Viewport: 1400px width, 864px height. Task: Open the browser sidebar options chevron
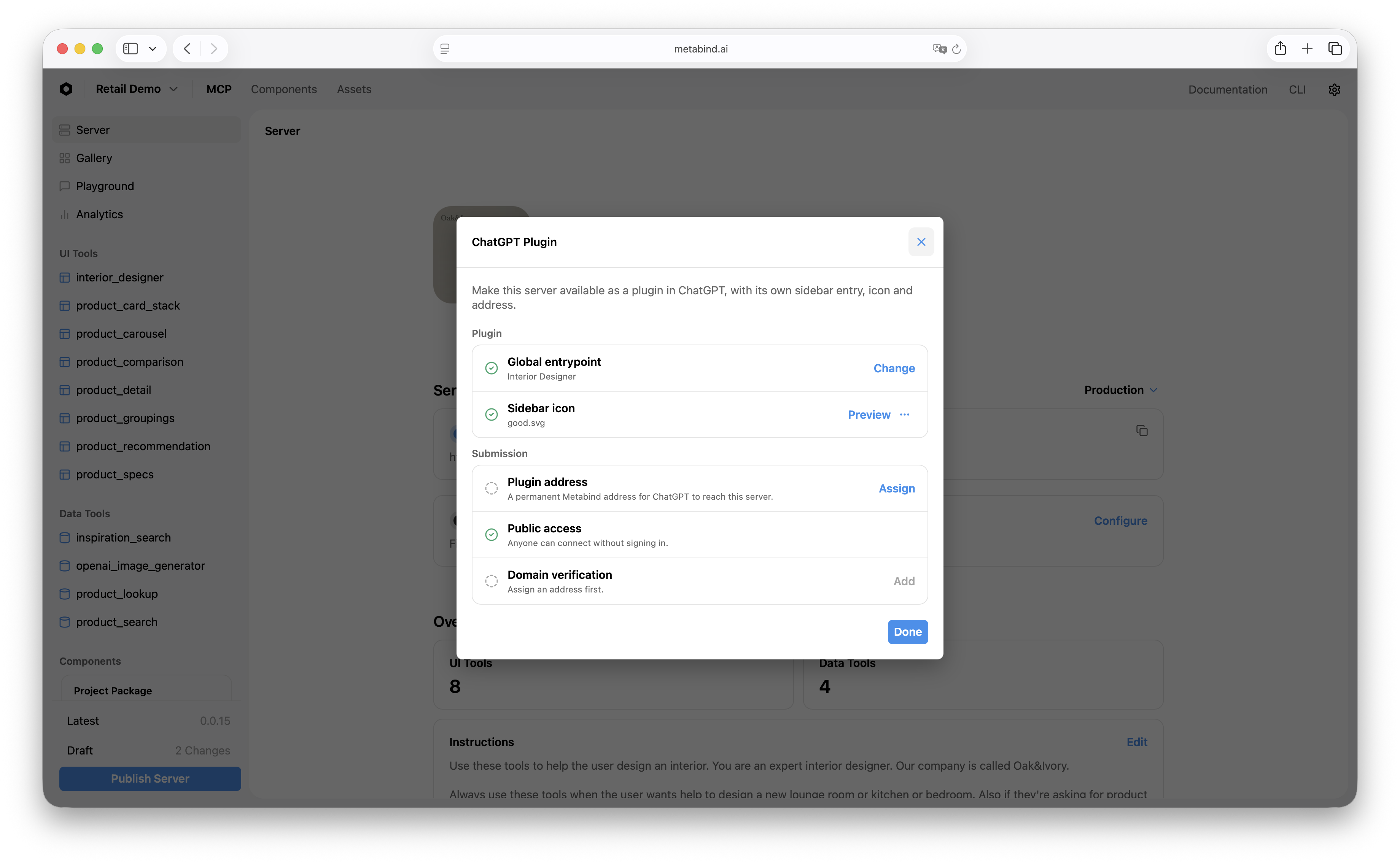tap(153, 49)
